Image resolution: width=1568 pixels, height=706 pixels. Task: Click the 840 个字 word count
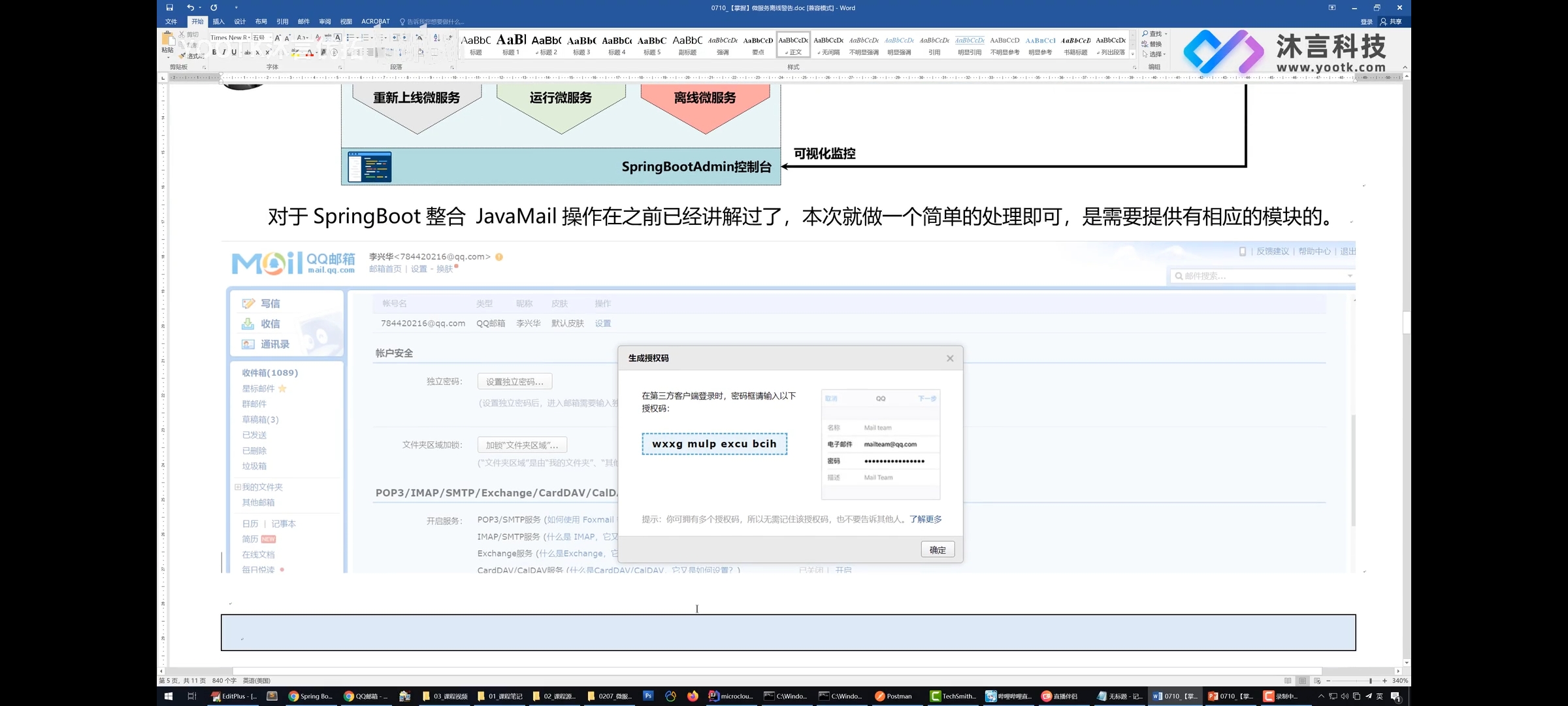[x=224, y=681]
